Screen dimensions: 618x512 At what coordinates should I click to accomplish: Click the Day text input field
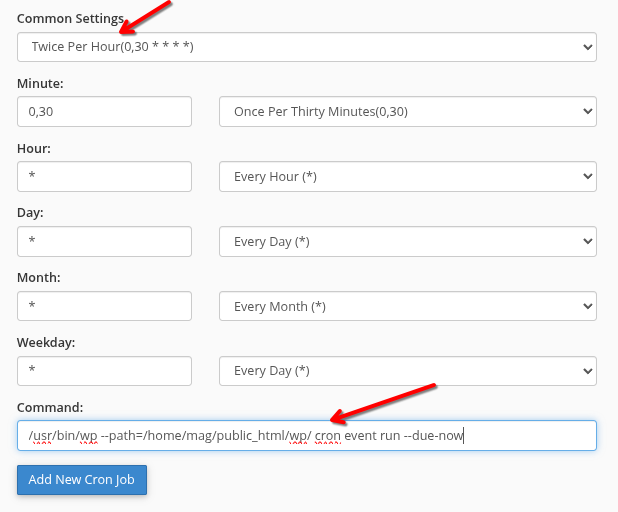coord(104,241)
